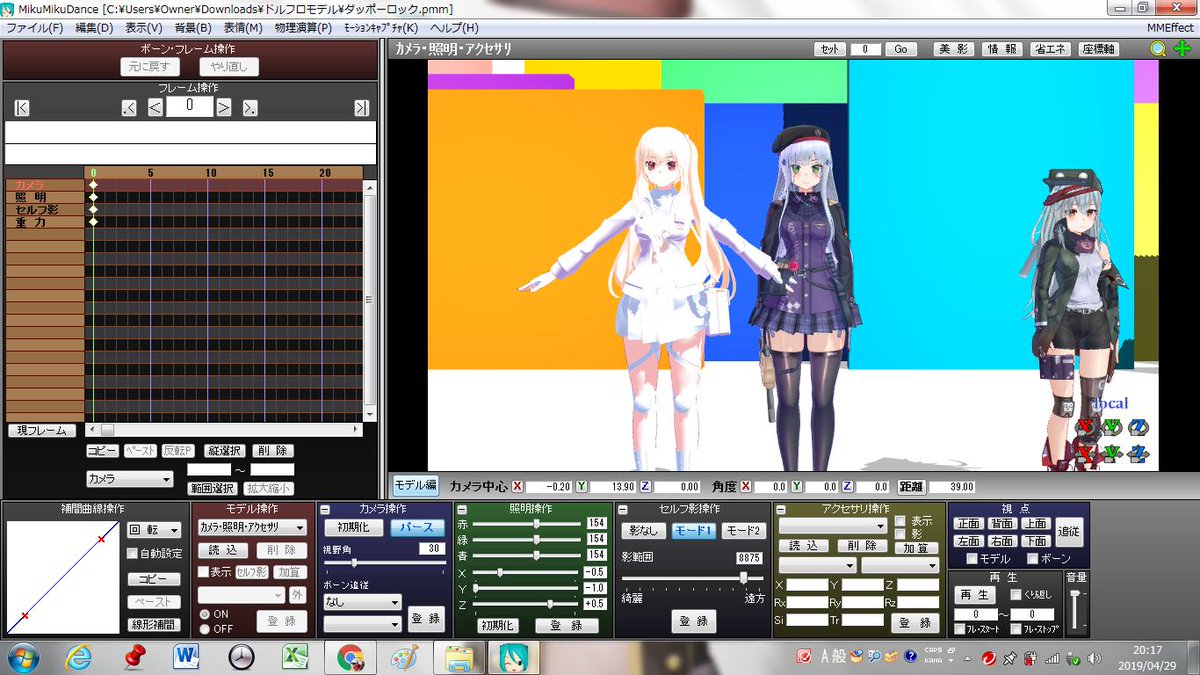Open the 物理演算(P) menu

(x=303, y=28)
